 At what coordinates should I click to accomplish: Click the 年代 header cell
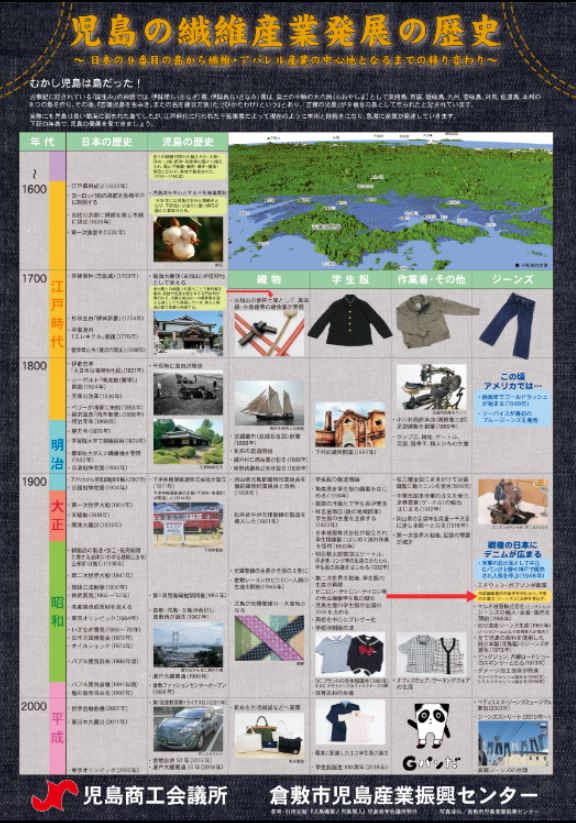(x=43, y=142)
